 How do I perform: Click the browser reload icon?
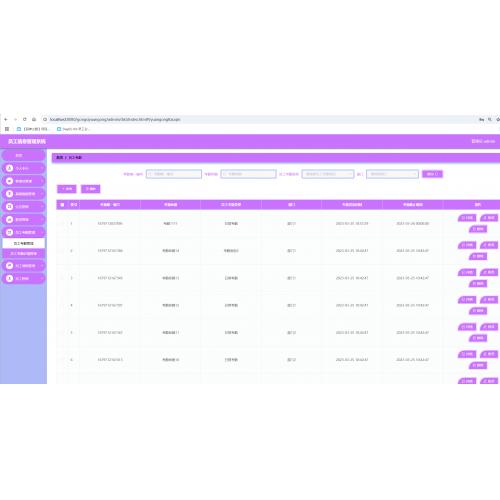pyautogui.click(x=25, y=119)
